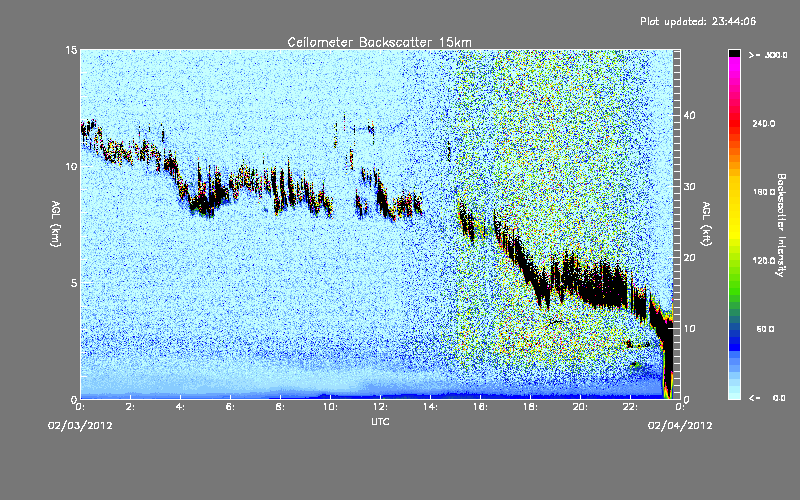Click the '12:' hour tick label
The image size is (800, 500).
(x=381, y=407)
